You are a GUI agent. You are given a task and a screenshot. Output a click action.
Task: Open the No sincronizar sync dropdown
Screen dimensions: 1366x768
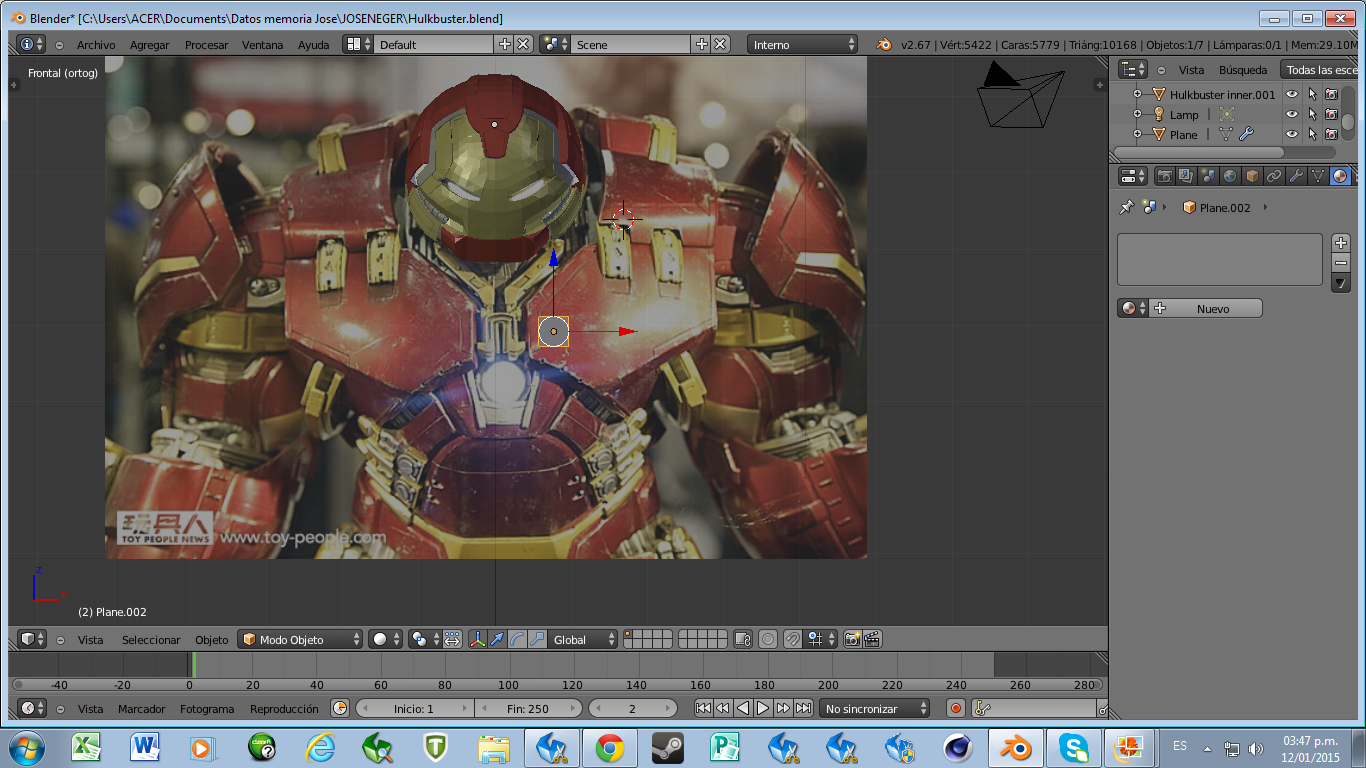874,708
